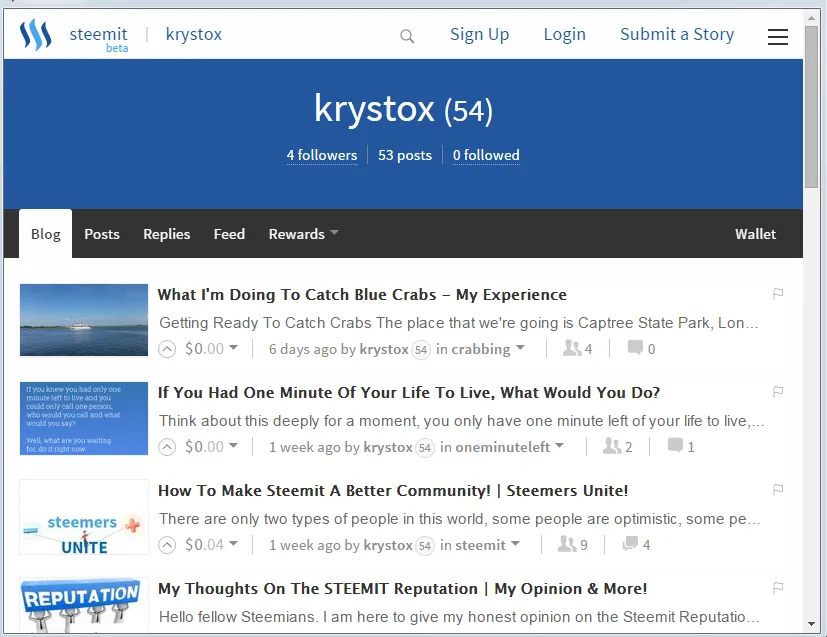
Task: Click the scrollbar up arrow
Action: point(811,17)
